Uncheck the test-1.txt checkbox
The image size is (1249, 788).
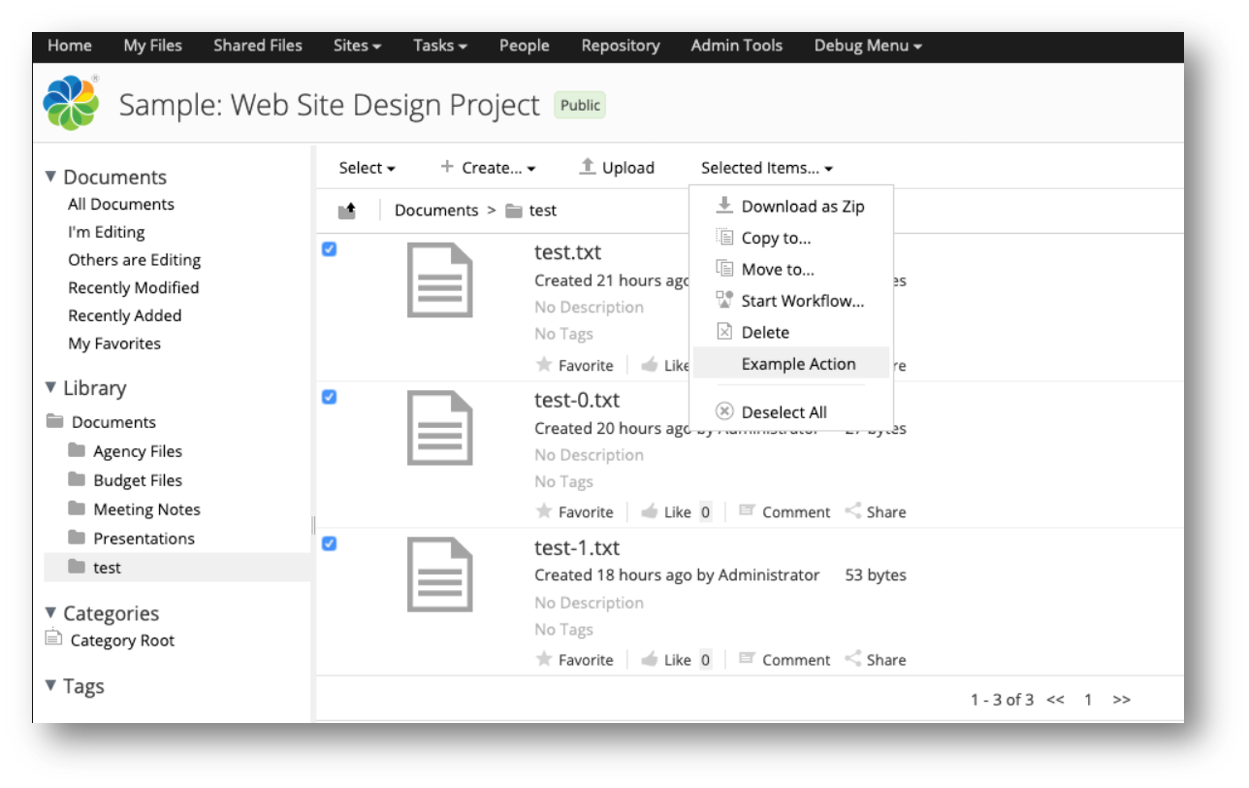329,544
